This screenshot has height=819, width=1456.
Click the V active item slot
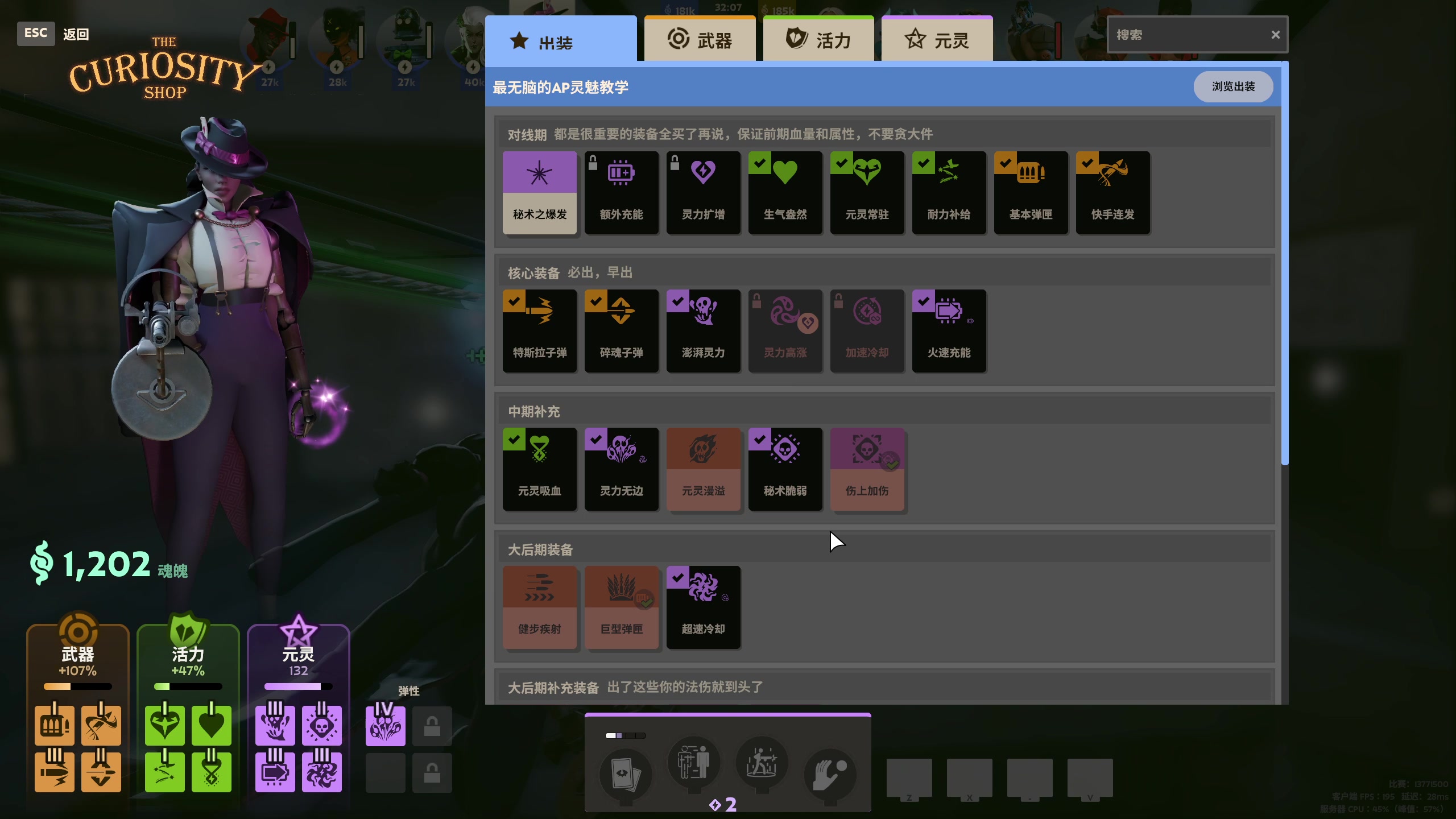tap(1090, 779)
